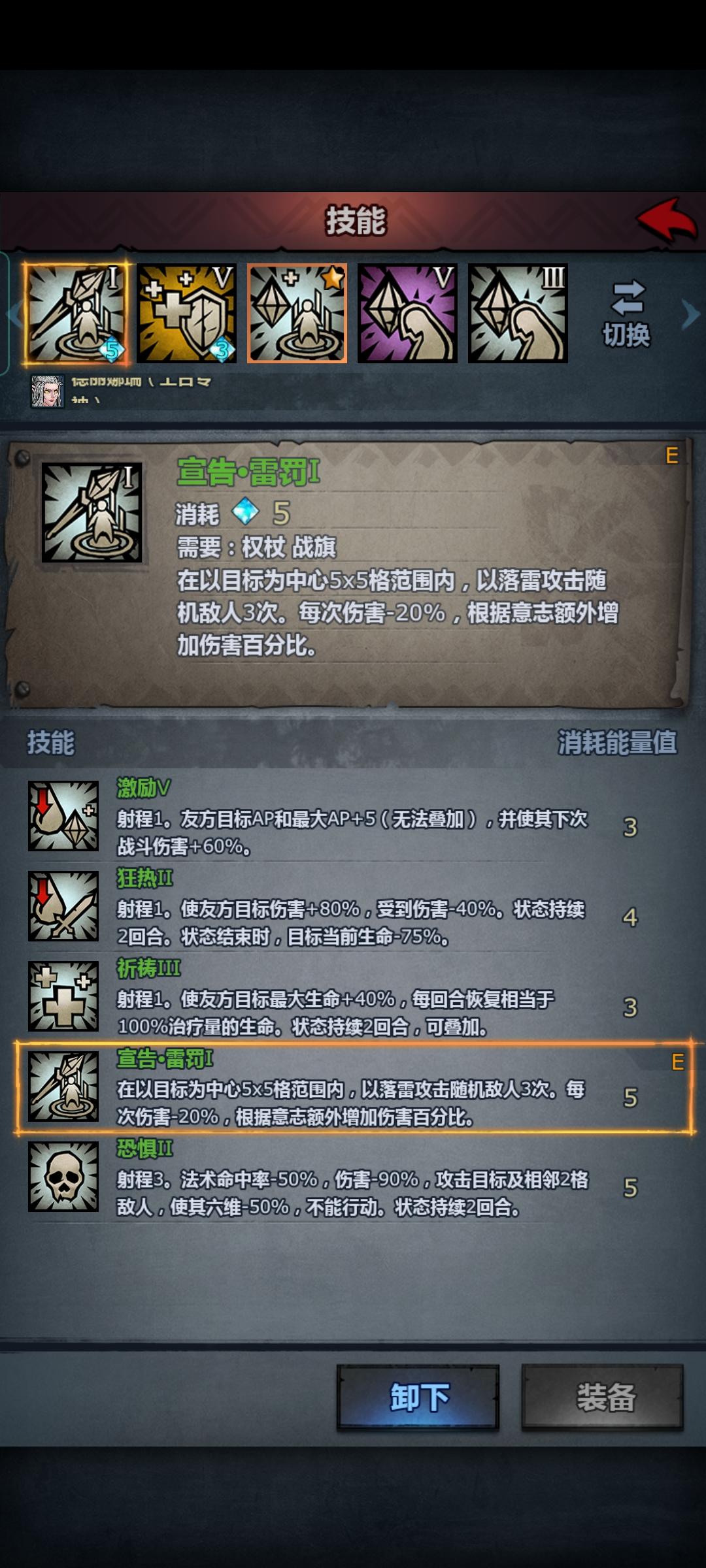The width and height of the screenshot is (706, 1568).
Task: Click the 恐惧II skull skill icon
Action: tap(63, 1177)
